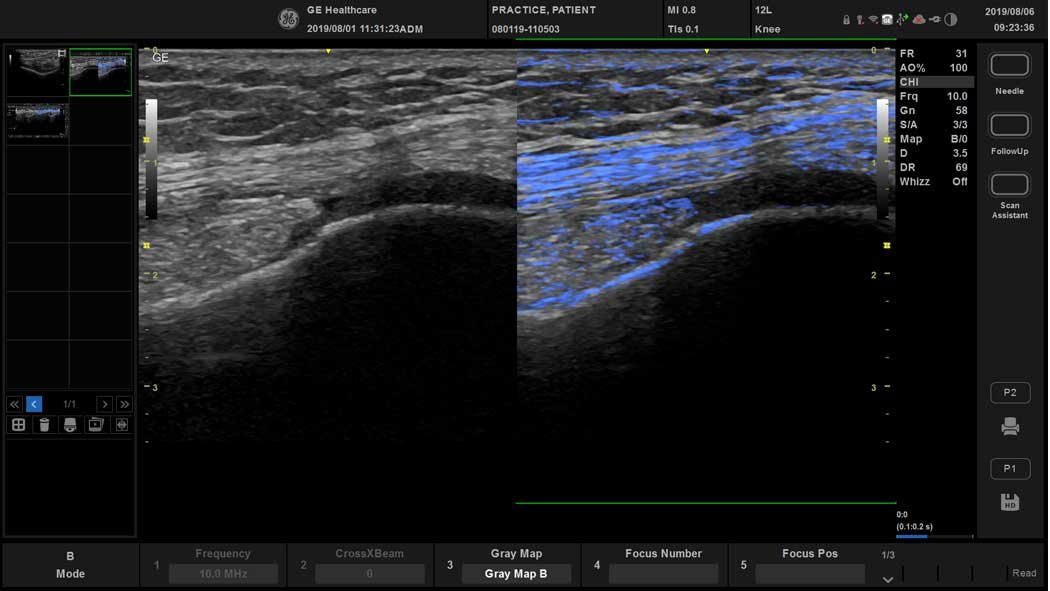Toggle the Scan Assistant button
This screenshot has width=1050, height=591.
tap(1010, 185)
